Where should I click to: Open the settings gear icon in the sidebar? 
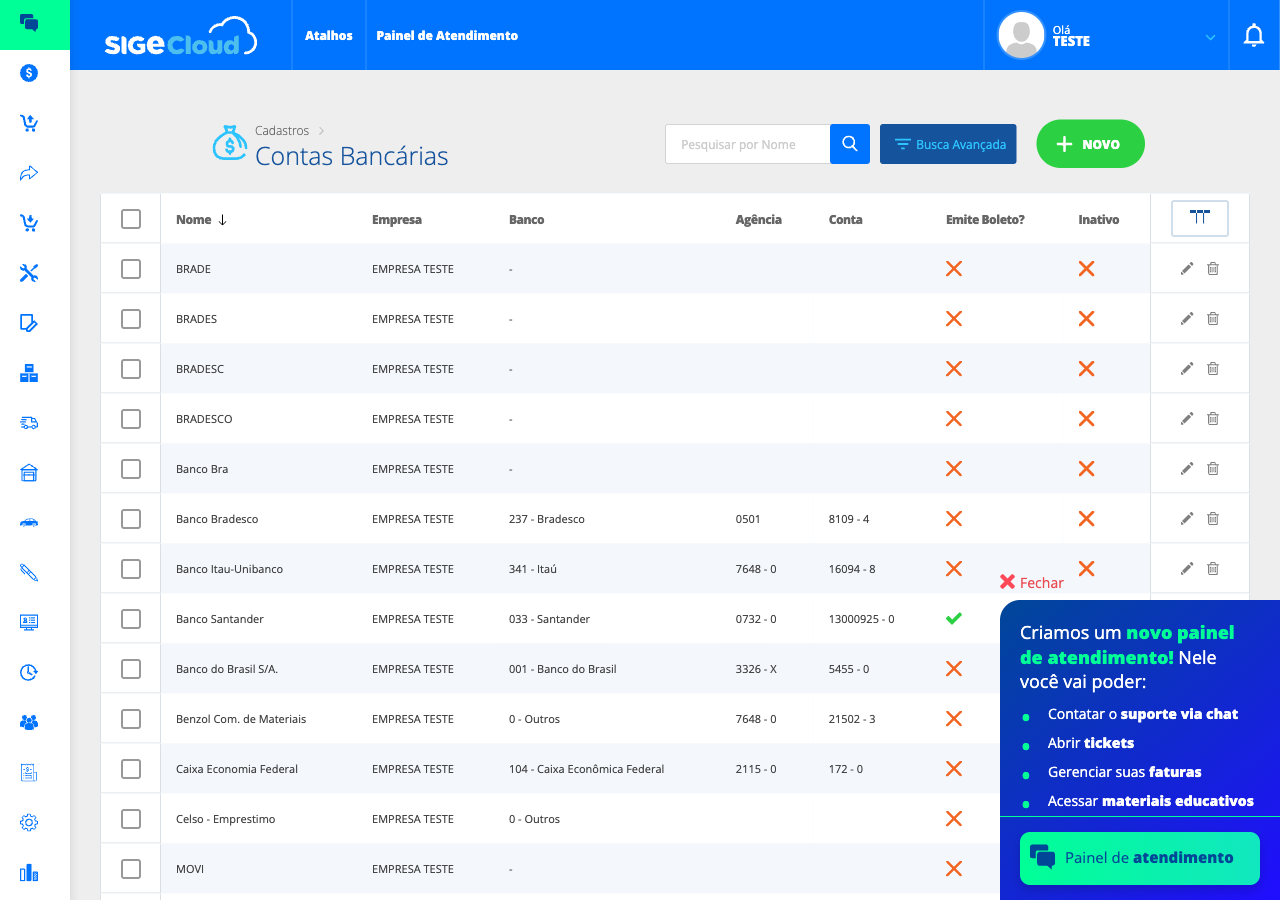28,823
